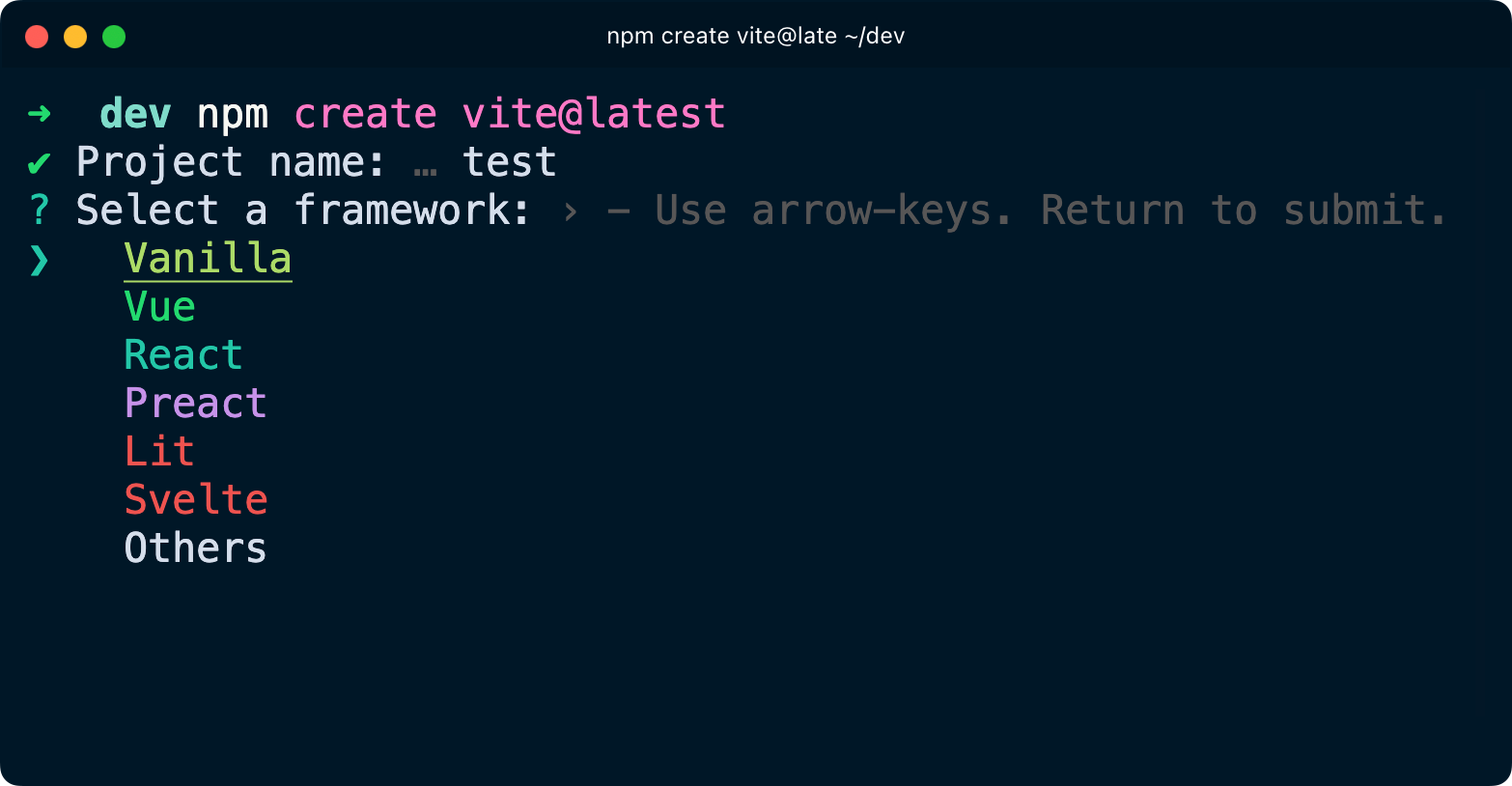The image size is (1512, 786).
Task: Maximize the terminal using the green button
Action: [x=114, y=37]
